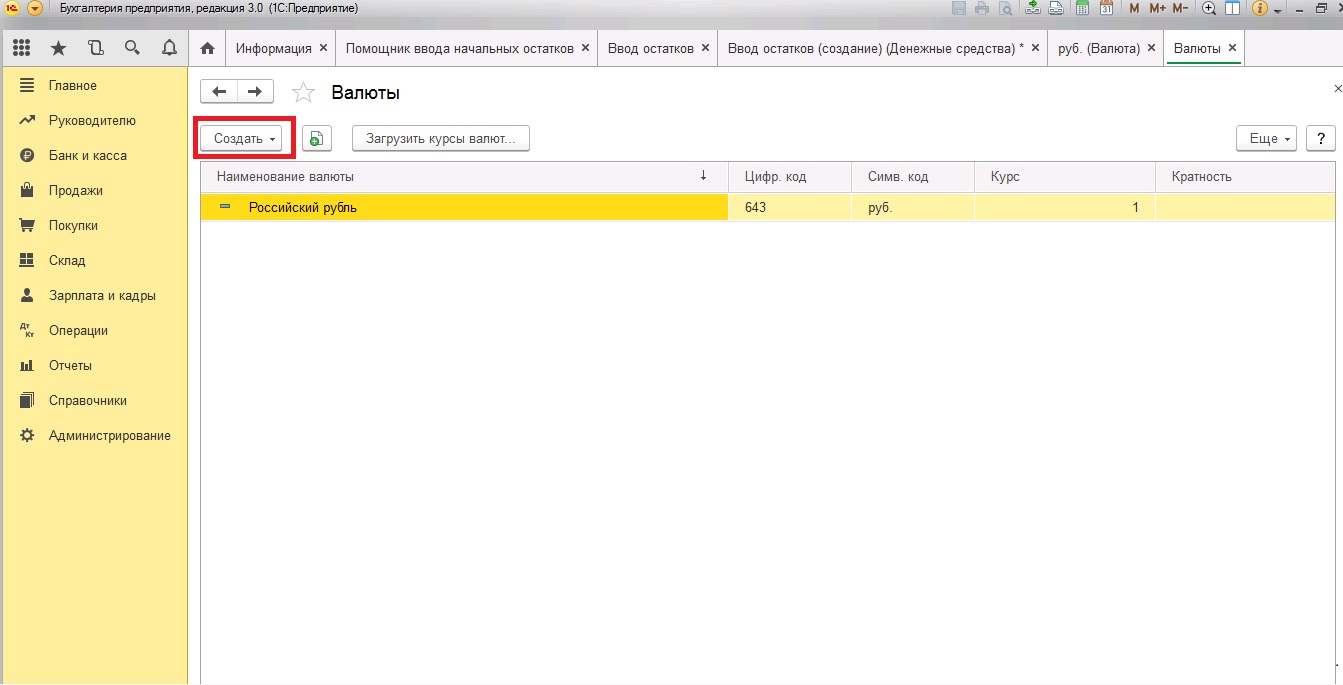Open notifications bell icon

pyautogui.click(x=169, y=48)
